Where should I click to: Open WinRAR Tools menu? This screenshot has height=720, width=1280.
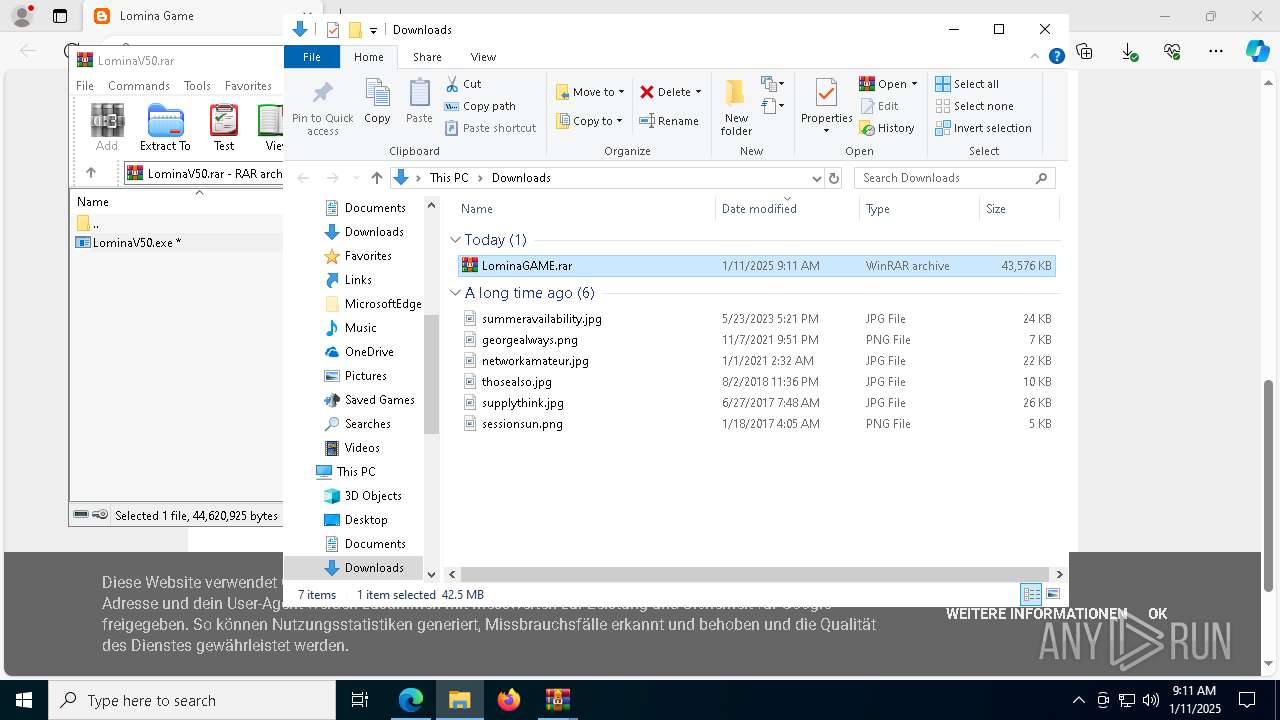[197, 86]
